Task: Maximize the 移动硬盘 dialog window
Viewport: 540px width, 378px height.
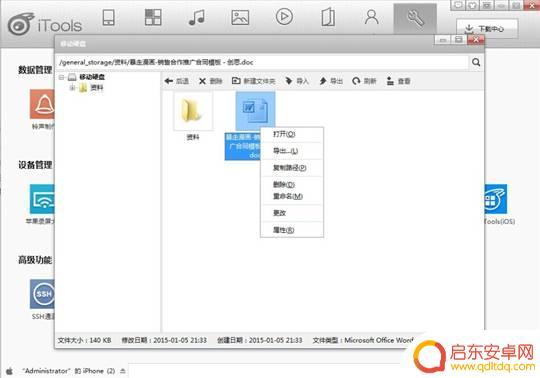Action: click(459, 40)
